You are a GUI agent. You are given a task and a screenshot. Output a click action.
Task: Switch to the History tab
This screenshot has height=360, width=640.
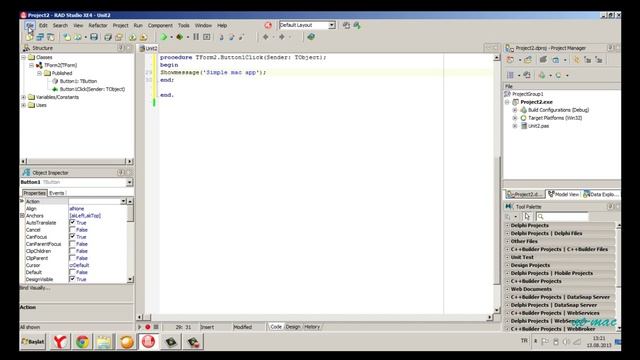pos(312,327)
